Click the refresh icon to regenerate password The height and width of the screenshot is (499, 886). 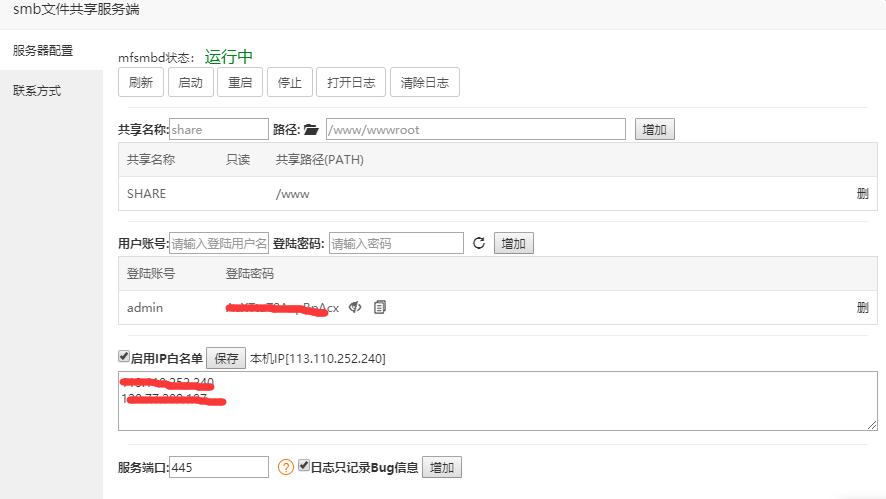tap(478, 243)
